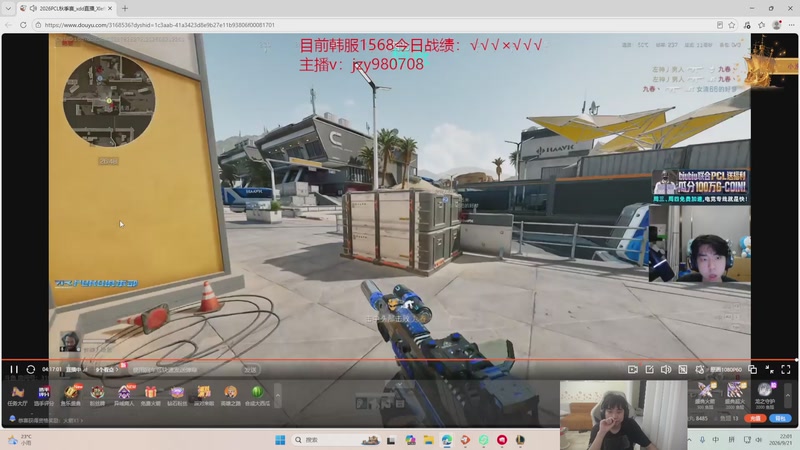Open danmaku settings gear icon

click(x=699, y=369)
